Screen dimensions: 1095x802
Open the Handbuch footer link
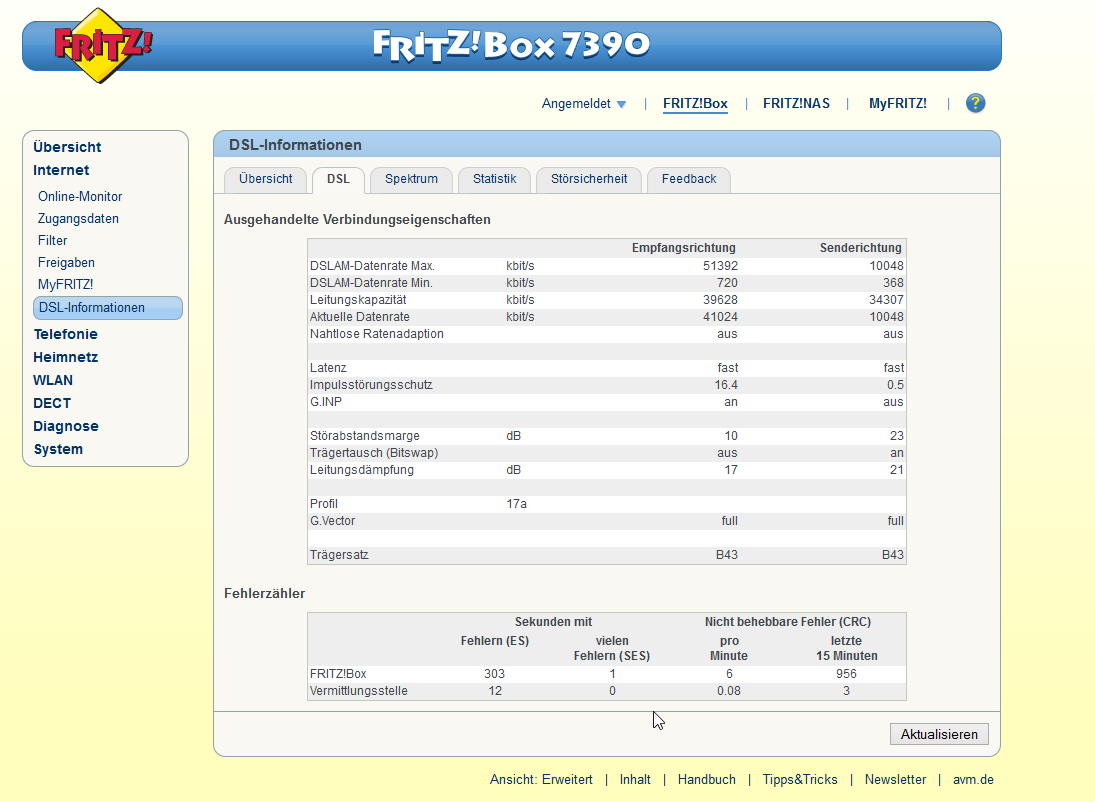707,780
